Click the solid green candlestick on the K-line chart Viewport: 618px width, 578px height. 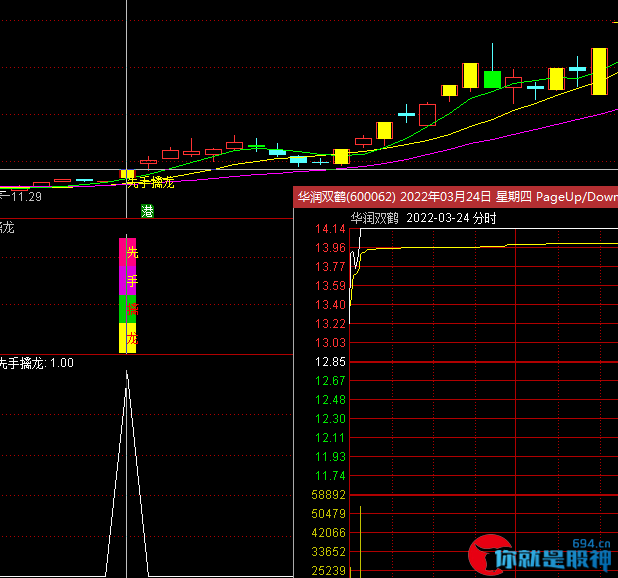tap(492, 79)
